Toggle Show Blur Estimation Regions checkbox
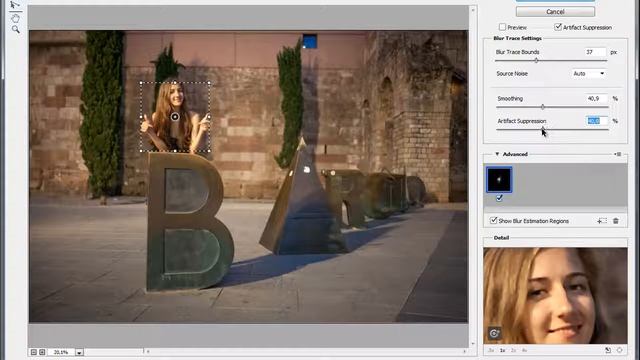This screenshot has height=360, width=640. (493, 220)
